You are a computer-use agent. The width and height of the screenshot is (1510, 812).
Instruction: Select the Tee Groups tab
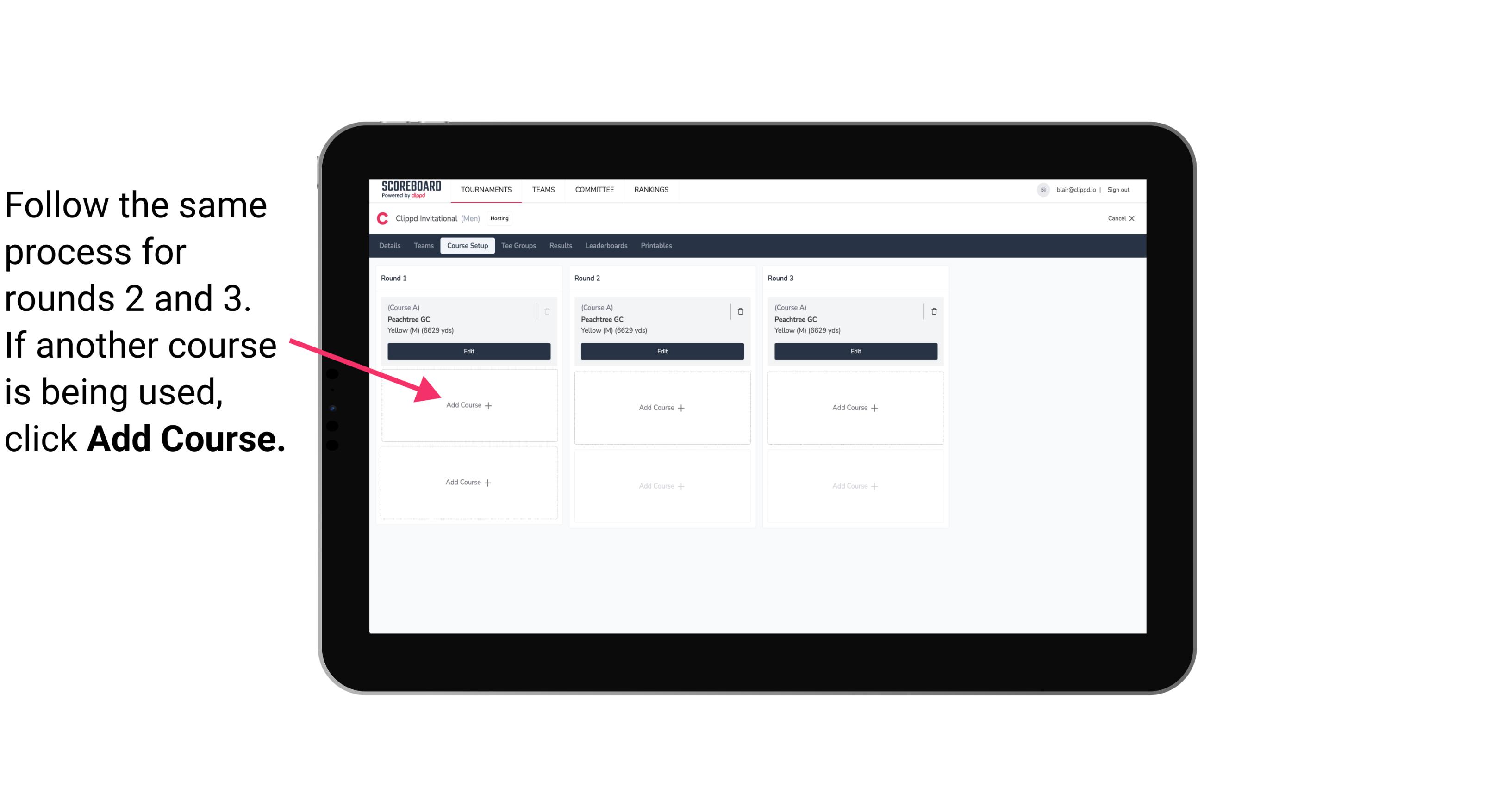518,246
